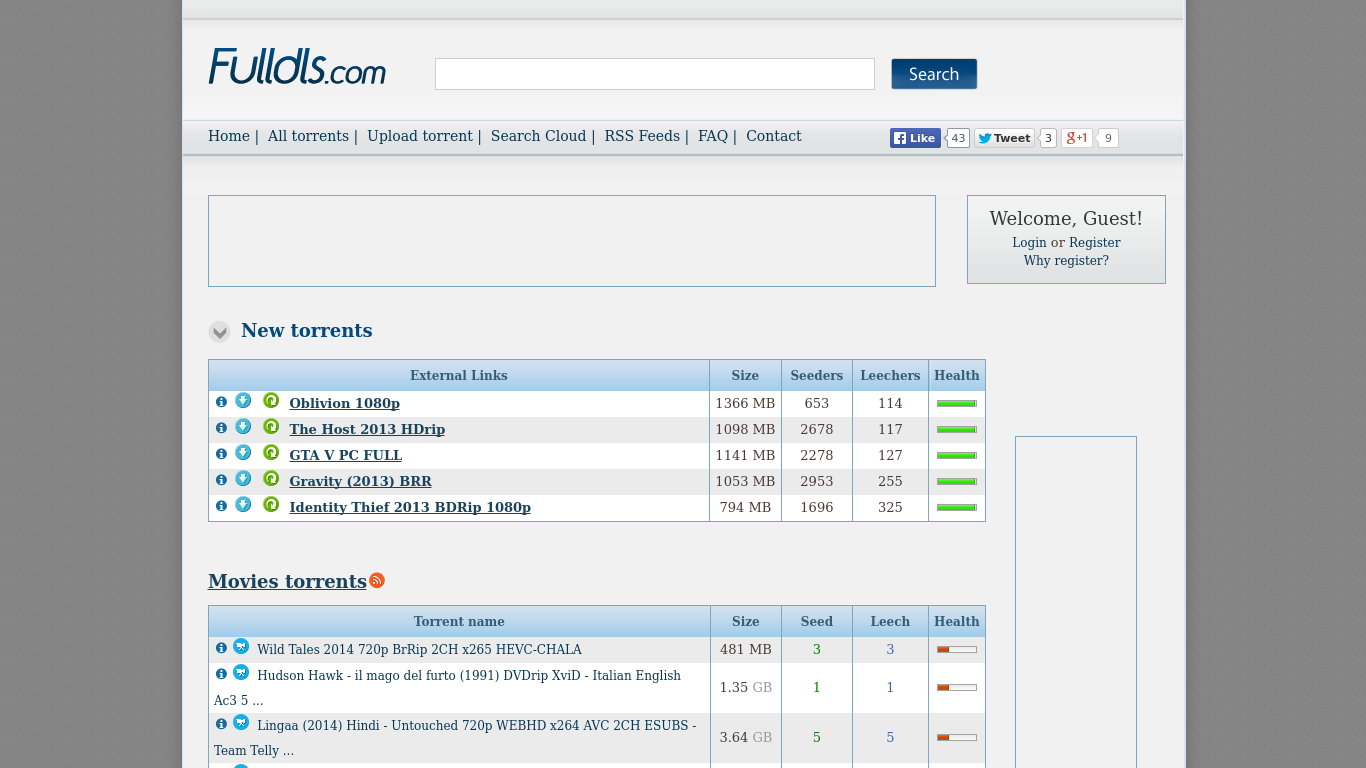Open info icon for The Host 2013 HDrip
The width and height of the screenshot is (1366, 768).
[221, 428]
